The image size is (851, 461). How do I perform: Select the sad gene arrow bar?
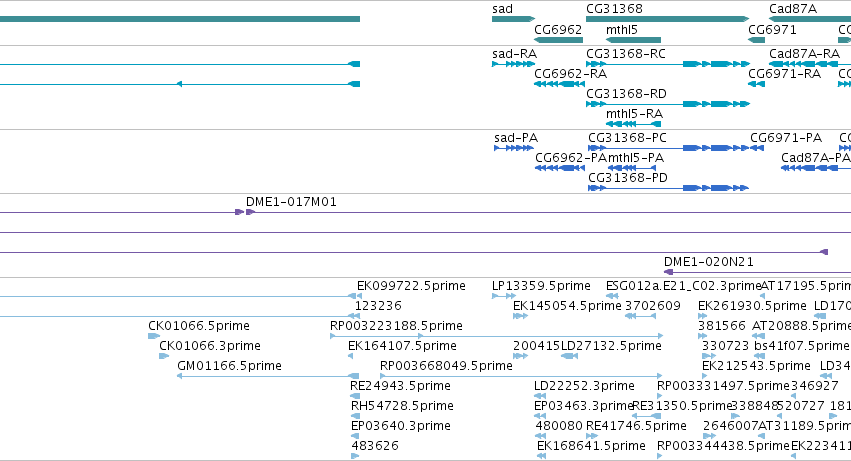click(513, 19)
